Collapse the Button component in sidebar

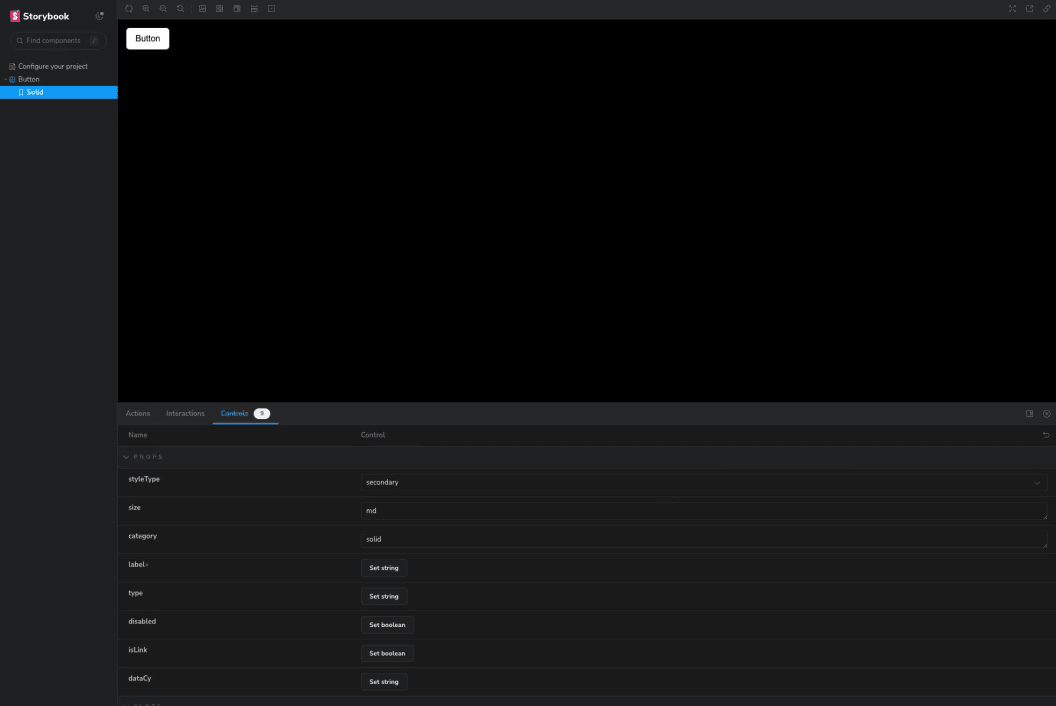[28, 79]
